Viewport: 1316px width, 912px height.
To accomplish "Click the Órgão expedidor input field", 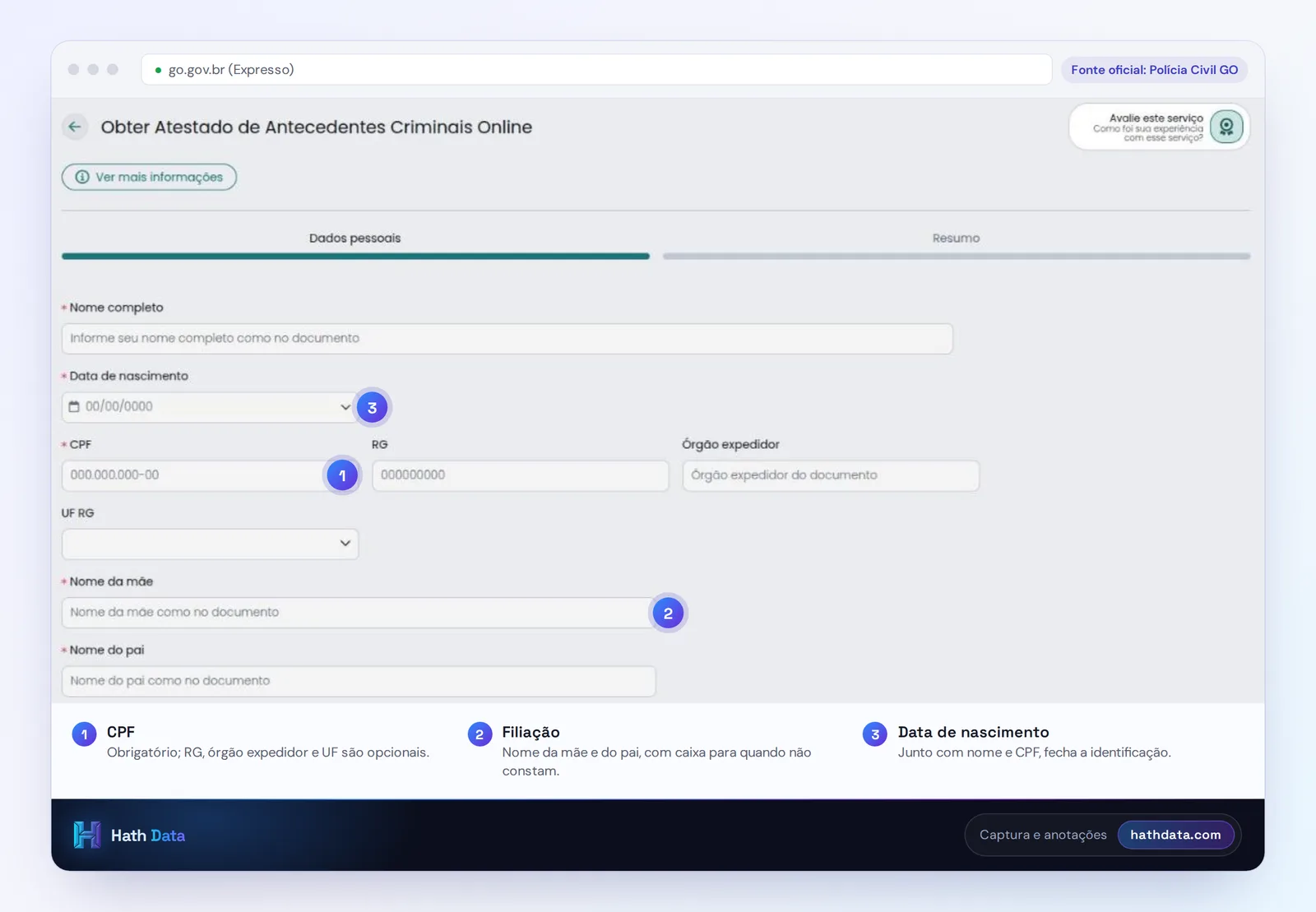I will 831,475.
